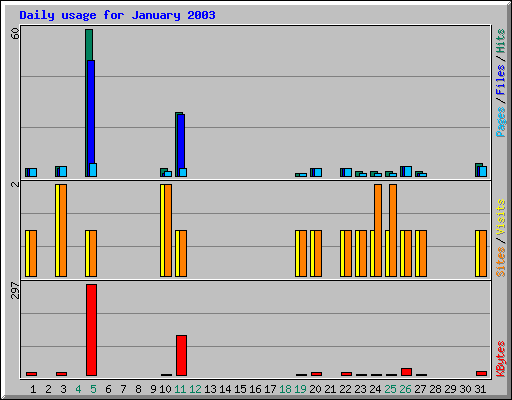Screen dimensions: 512x400
Task: Click day label '31' on the x-axis
Action: 480,389
